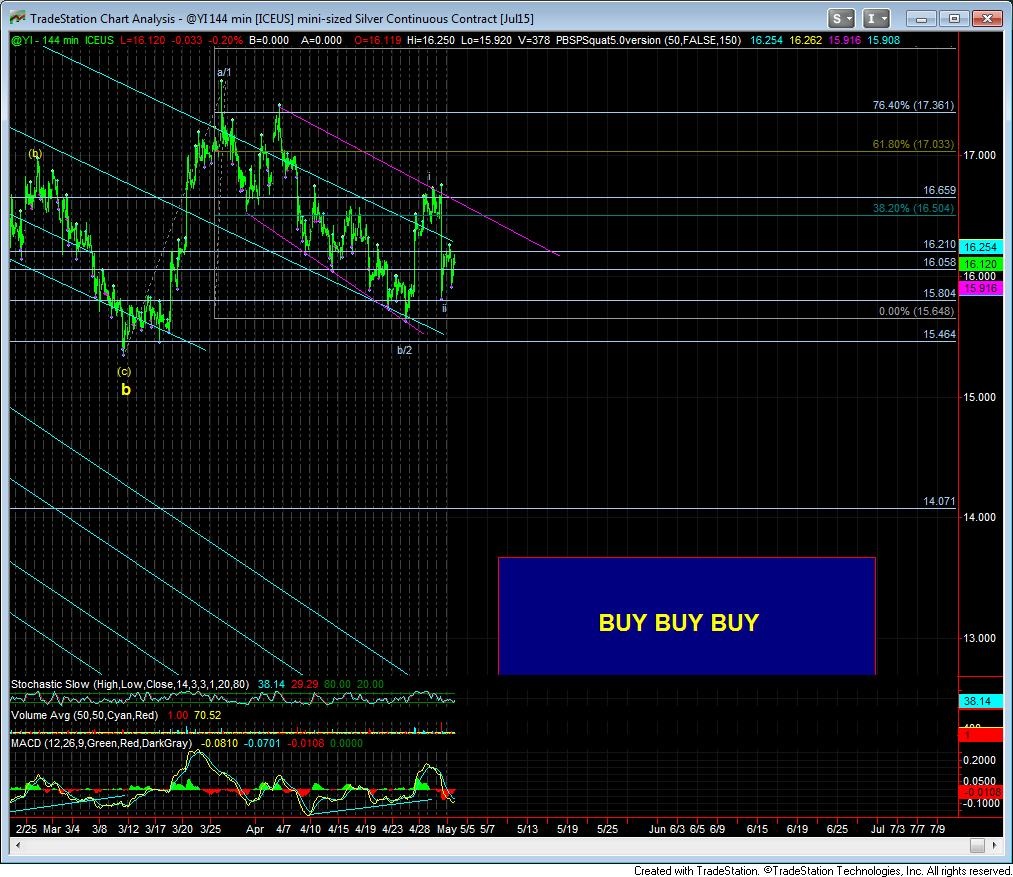Select the 61.80% (17.033) Fibonacci label
The width and height of the screenshot is (1013, 877).
913,144
